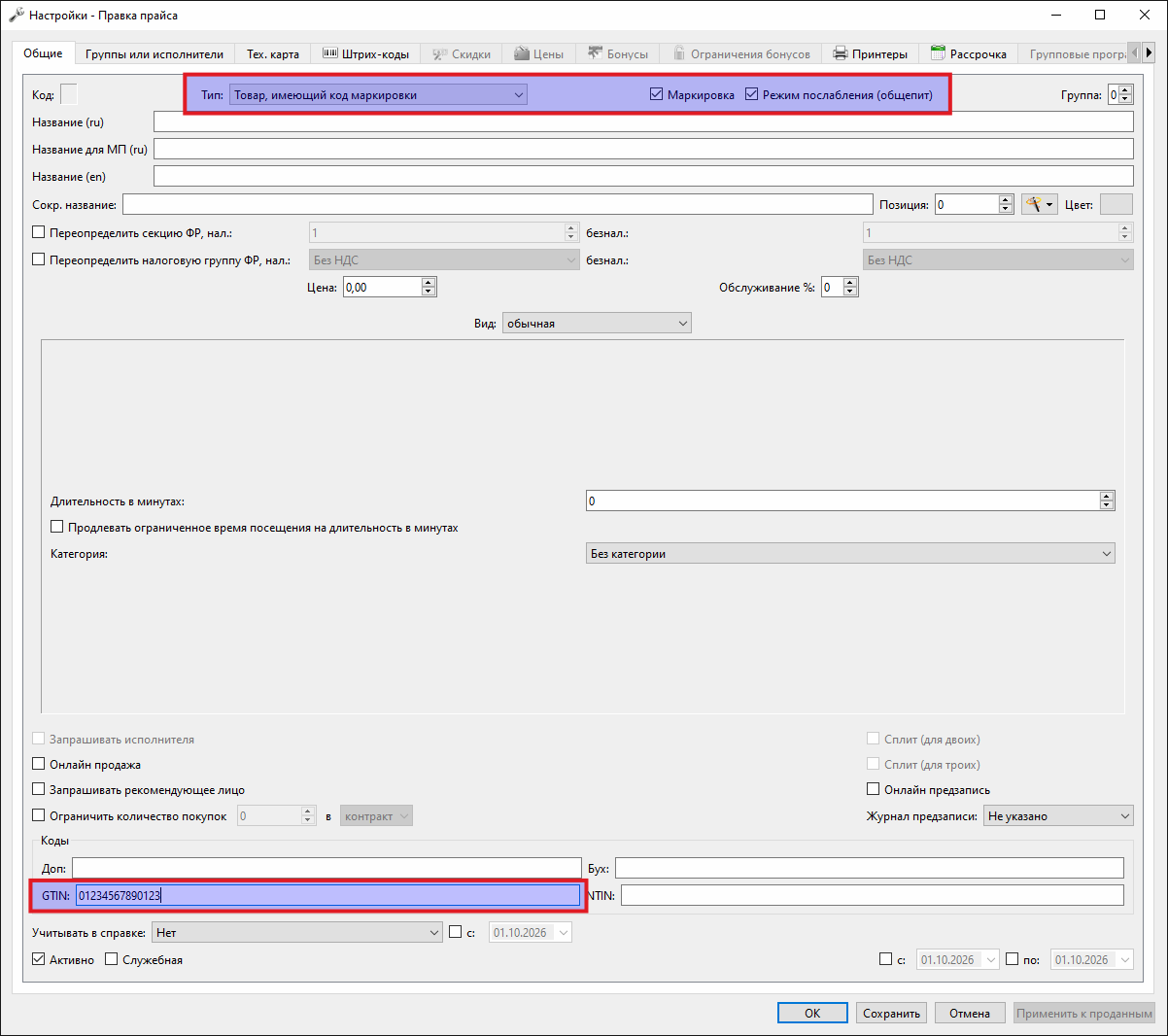
Task: Check Переопределить налоговую группу ФР
Action: click(39, 260)
